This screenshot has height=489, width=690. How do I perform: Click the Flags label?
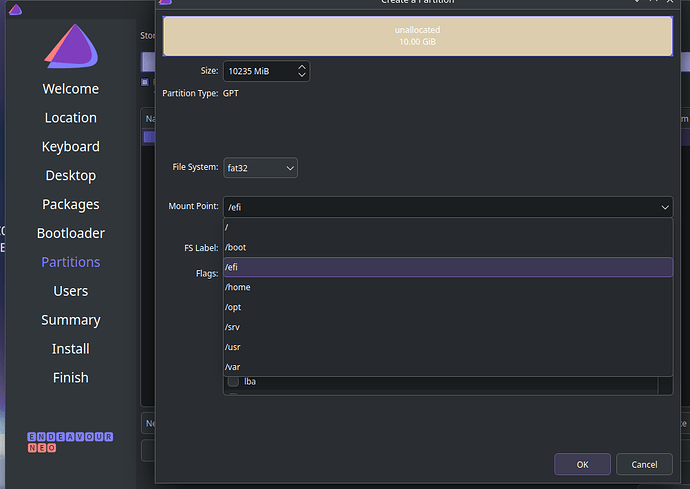pos(207,273)
